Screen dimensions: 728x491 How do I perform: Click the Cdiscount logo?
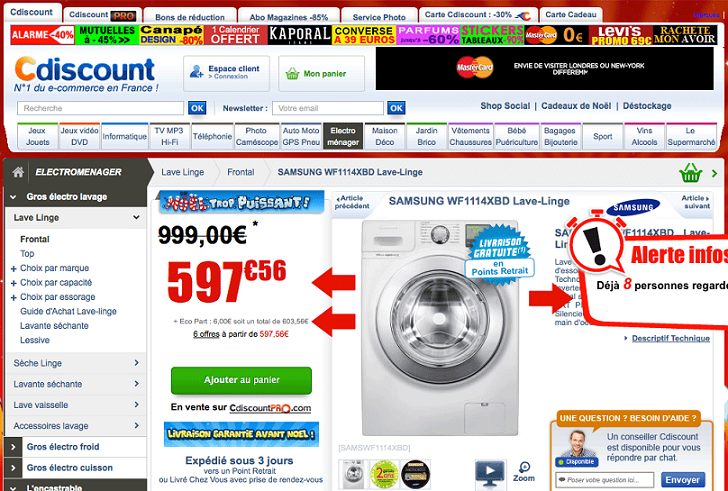pos(84,70)
